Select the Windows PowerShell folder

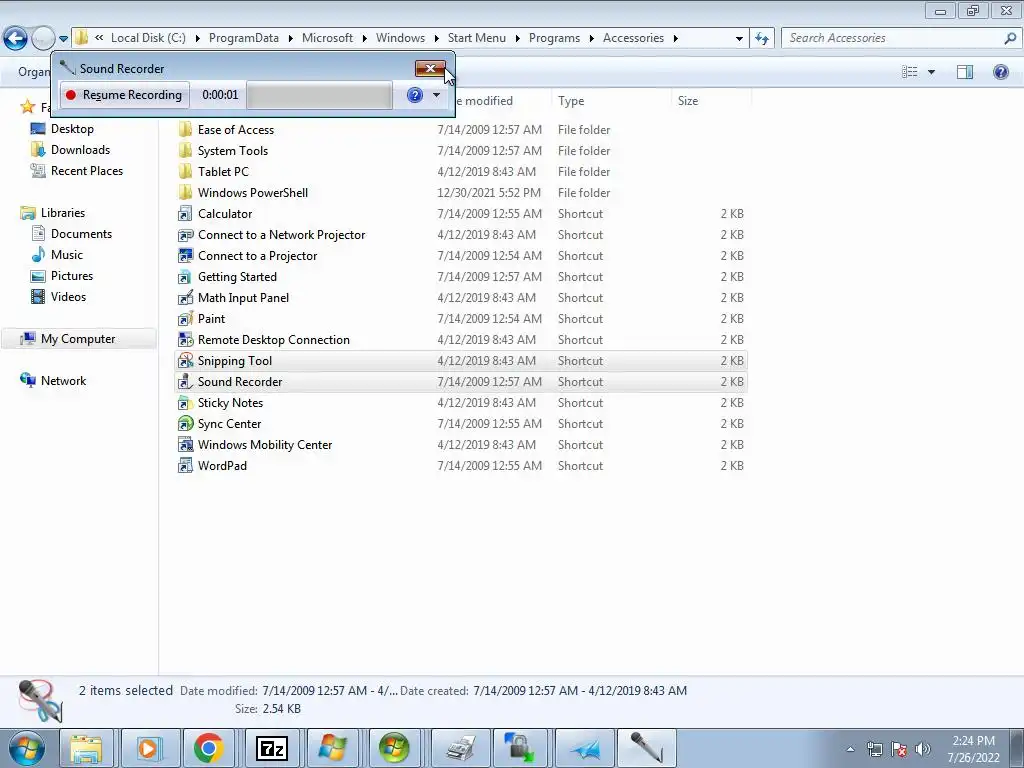(253, 192)
